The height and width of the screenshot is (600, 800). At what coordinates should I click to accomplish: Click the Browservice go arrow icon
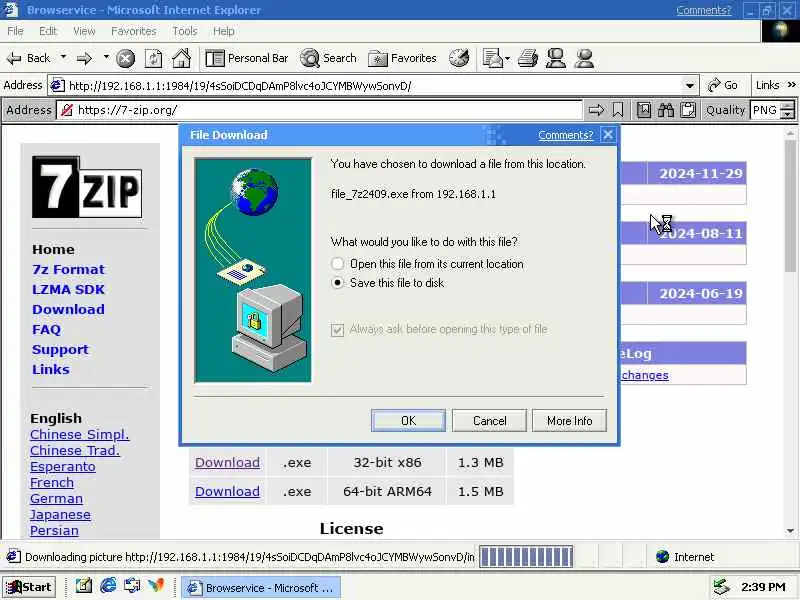[x=596, y=110]
